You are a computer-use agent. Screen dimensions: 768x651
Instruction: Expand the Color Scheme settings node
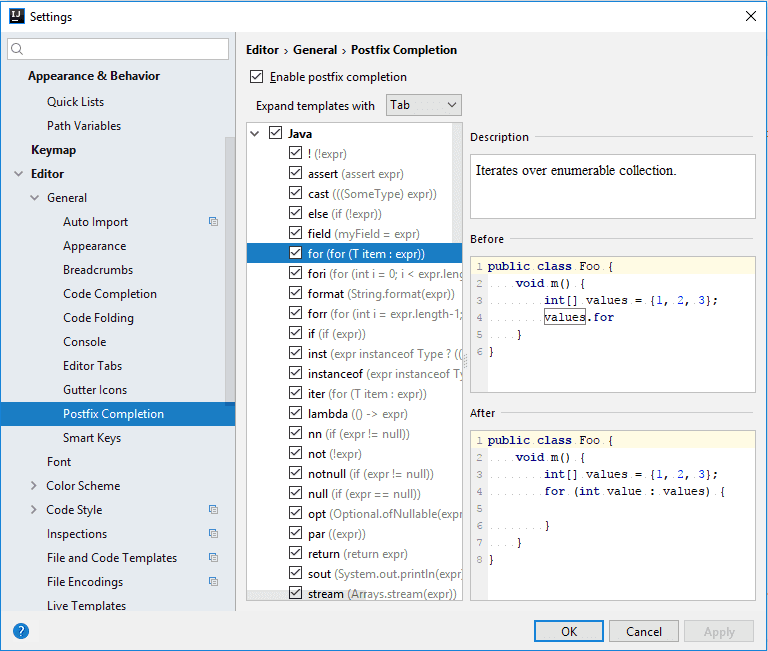(35, 486)
